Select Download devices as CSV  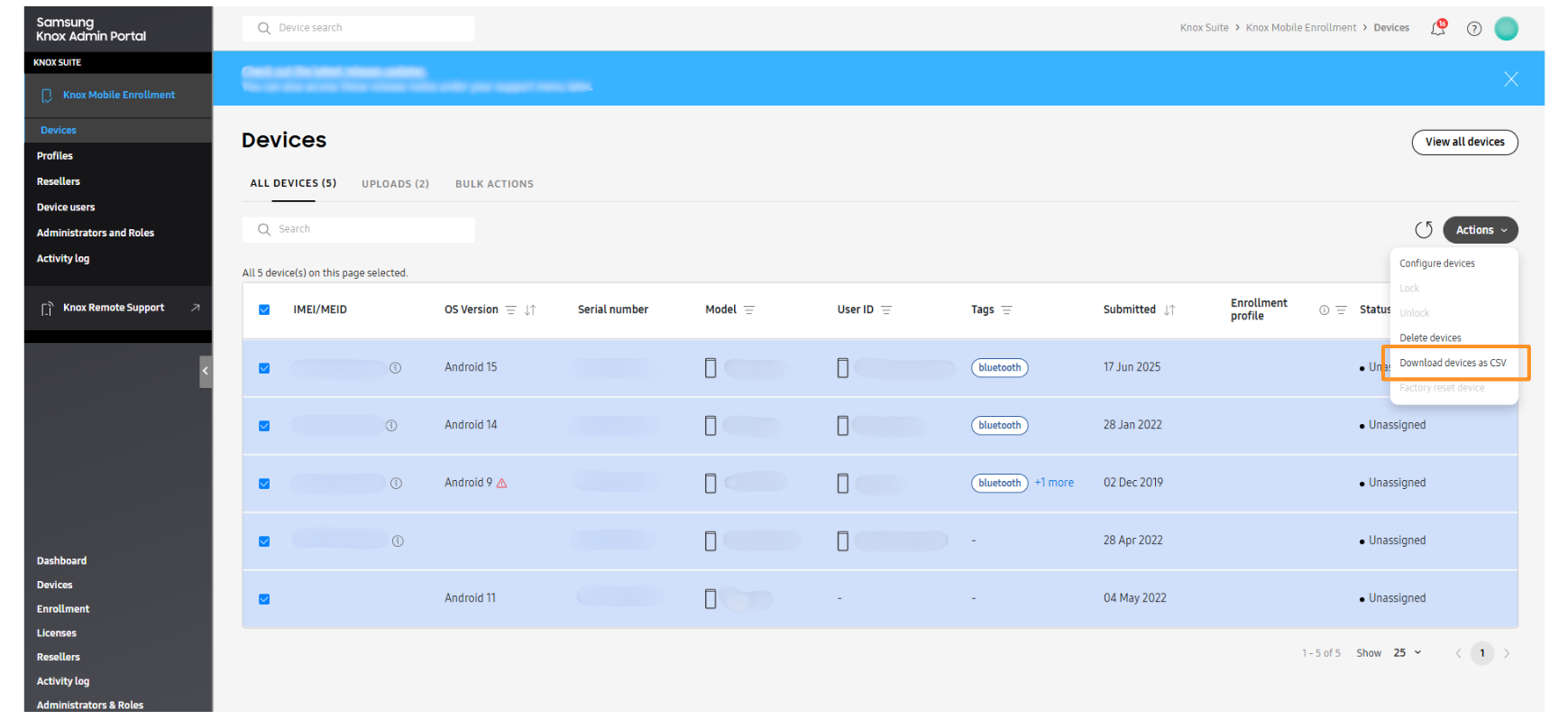1453,363
